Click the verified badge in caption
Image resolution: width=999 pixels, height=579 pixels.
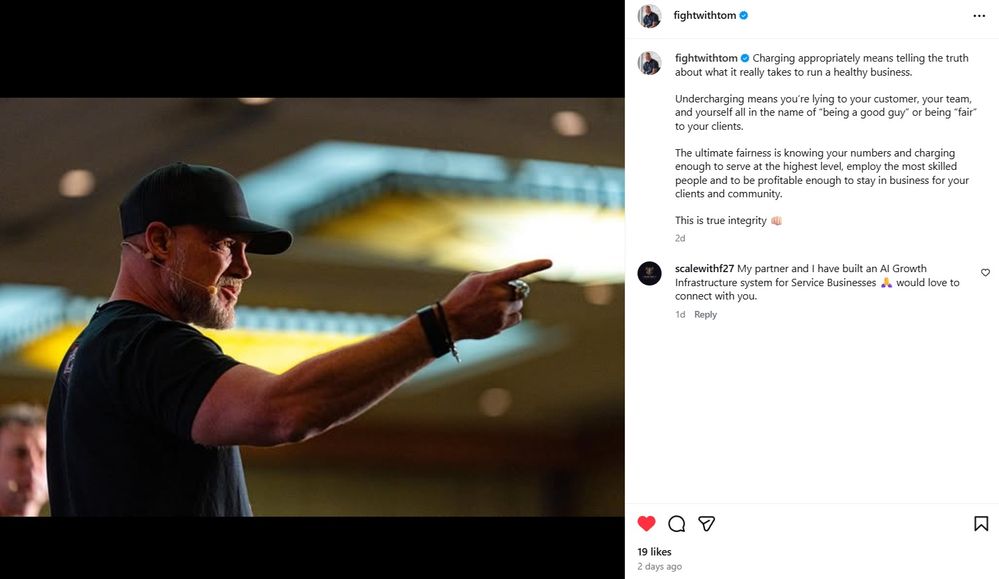click(x=744, y=59)
